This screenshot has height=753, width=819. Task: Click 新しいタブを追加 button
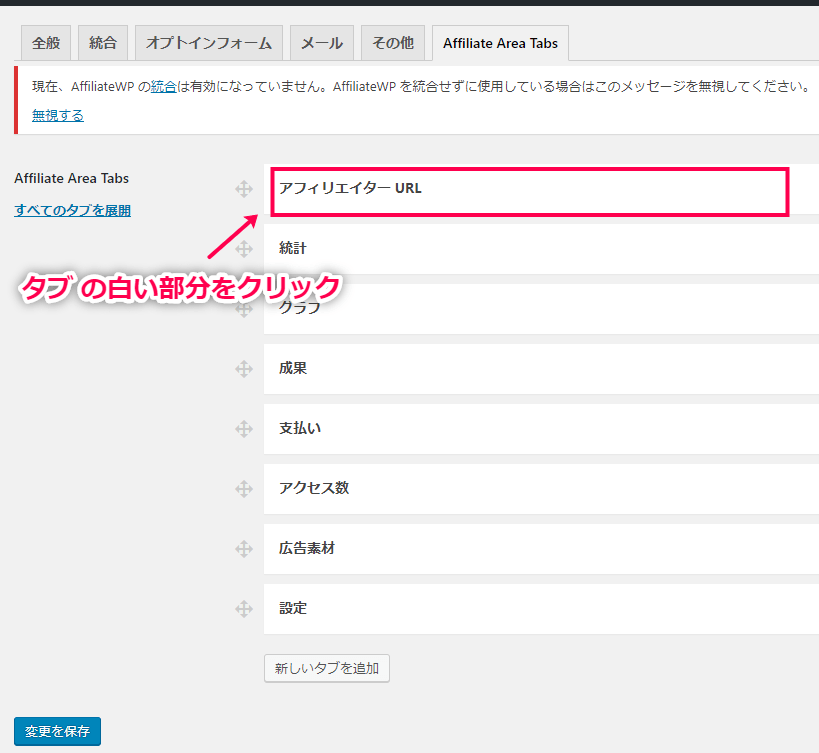(x=327, y=668)
